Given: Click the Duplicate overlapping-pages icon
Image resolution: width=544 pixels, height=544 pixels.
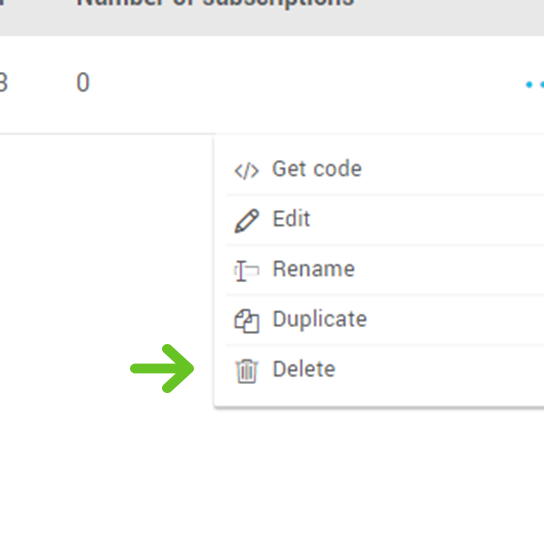Looking at the screenshot, I should coord(247,321).
